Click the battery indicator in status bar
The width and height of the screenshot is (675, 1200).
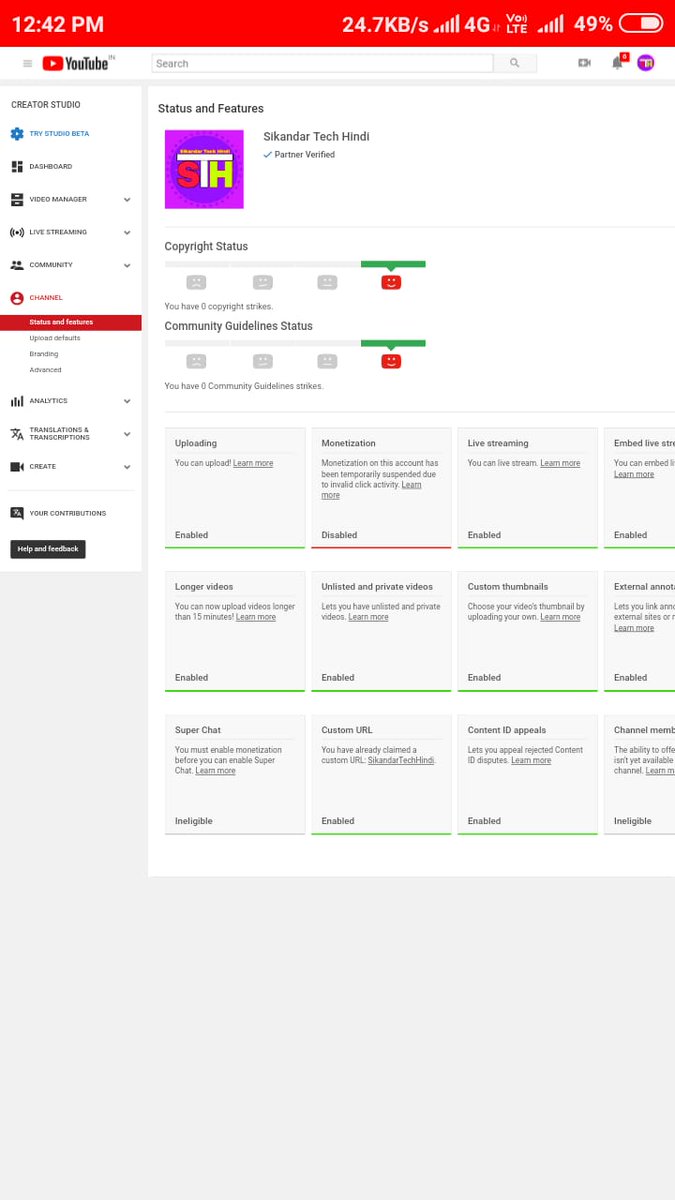coord(641,23)
